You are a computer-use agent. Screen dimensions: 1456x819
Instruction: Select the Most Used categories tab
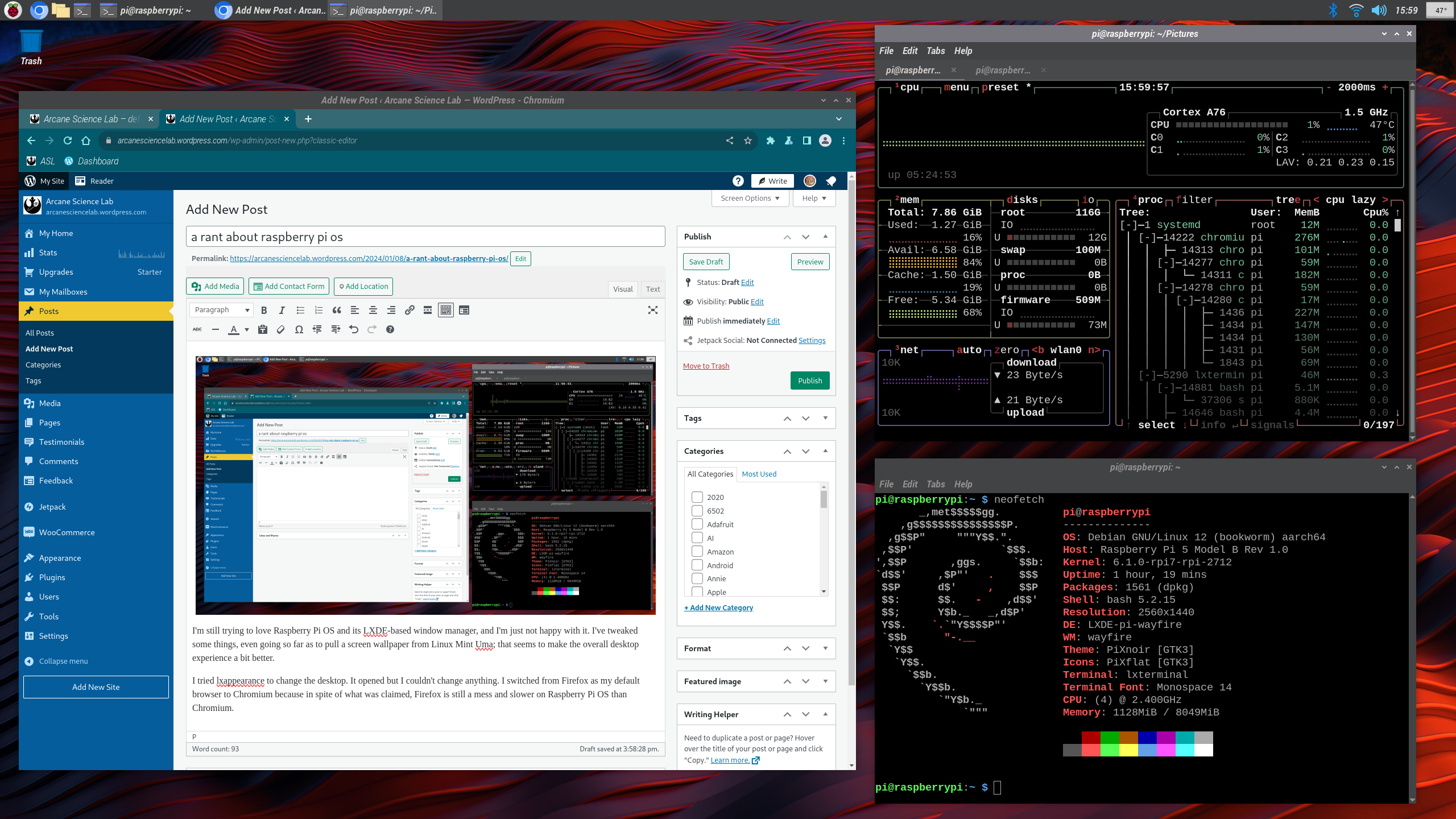[x=759, y=474]
